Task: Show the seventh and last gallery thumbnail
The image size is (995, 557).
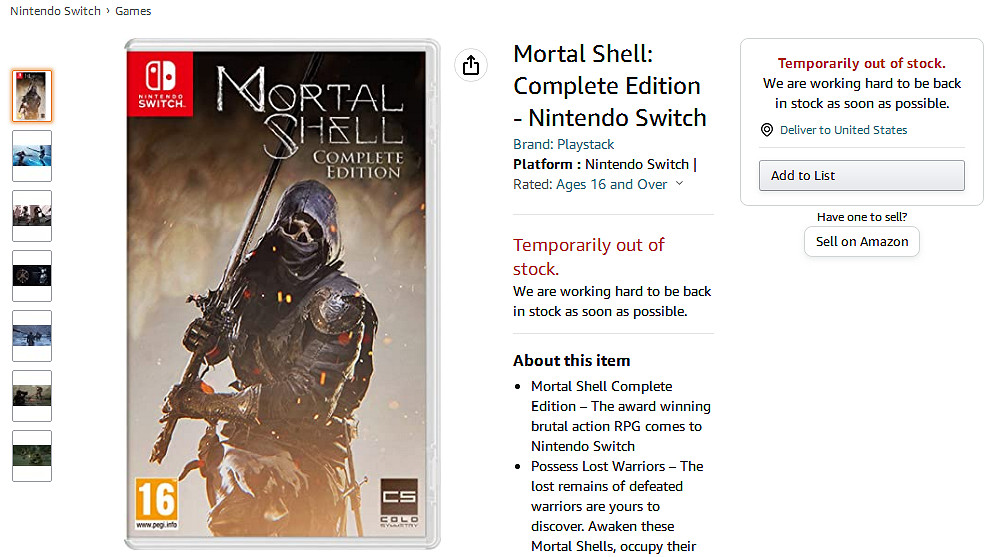Action: tap(32, 456)
